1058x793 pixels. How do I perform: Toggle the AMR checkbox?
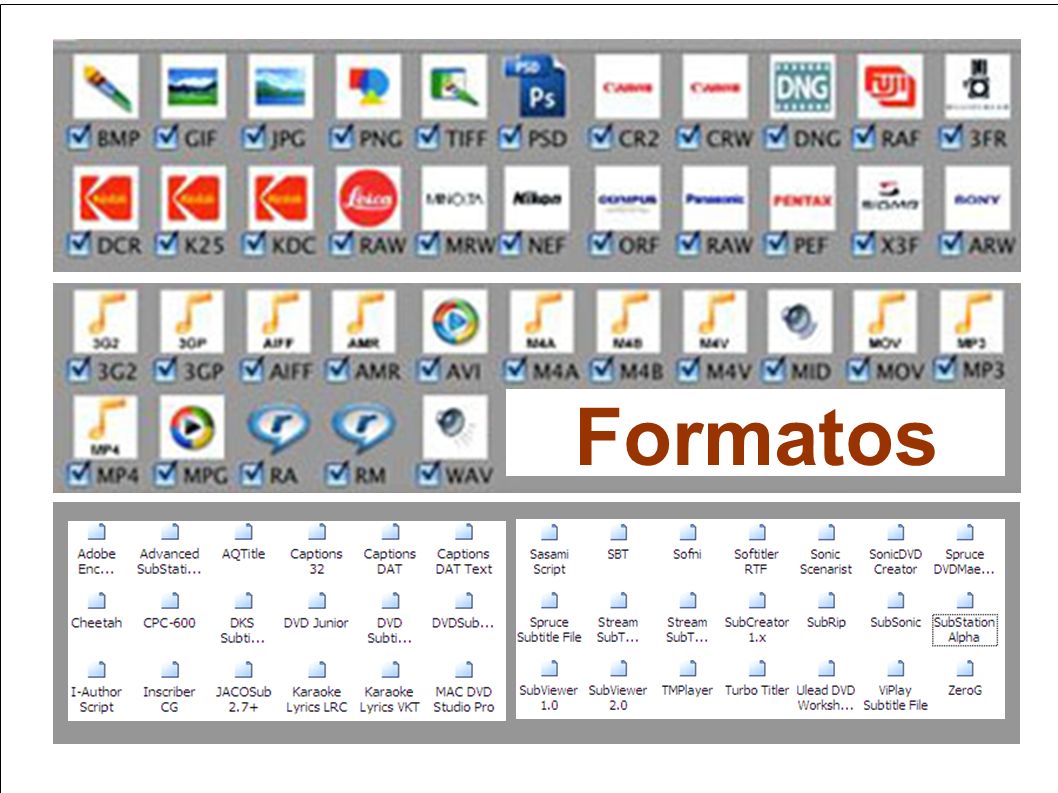337,369
